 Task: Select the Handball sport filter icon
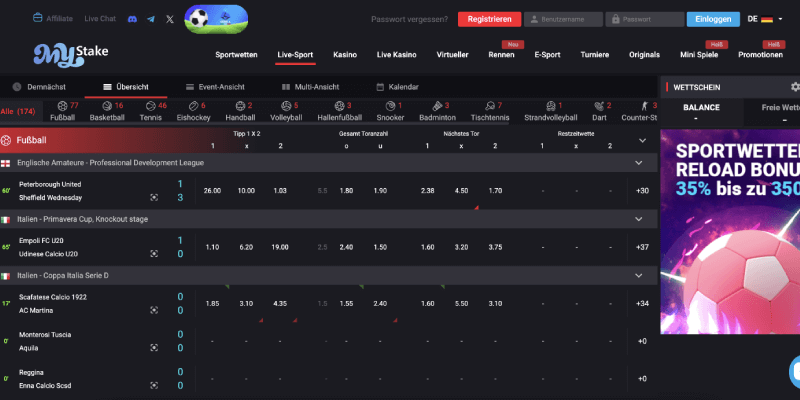[x=240, y=106]
